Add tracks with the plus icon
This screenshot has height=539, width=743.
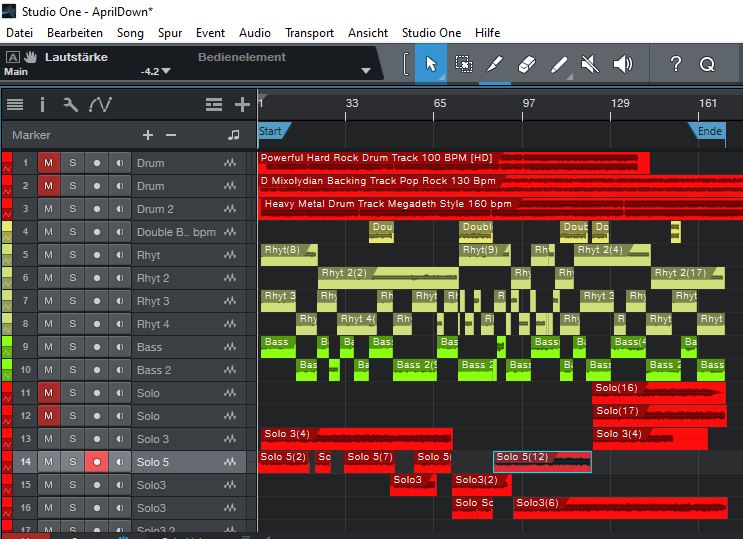(x=242, y=104)
